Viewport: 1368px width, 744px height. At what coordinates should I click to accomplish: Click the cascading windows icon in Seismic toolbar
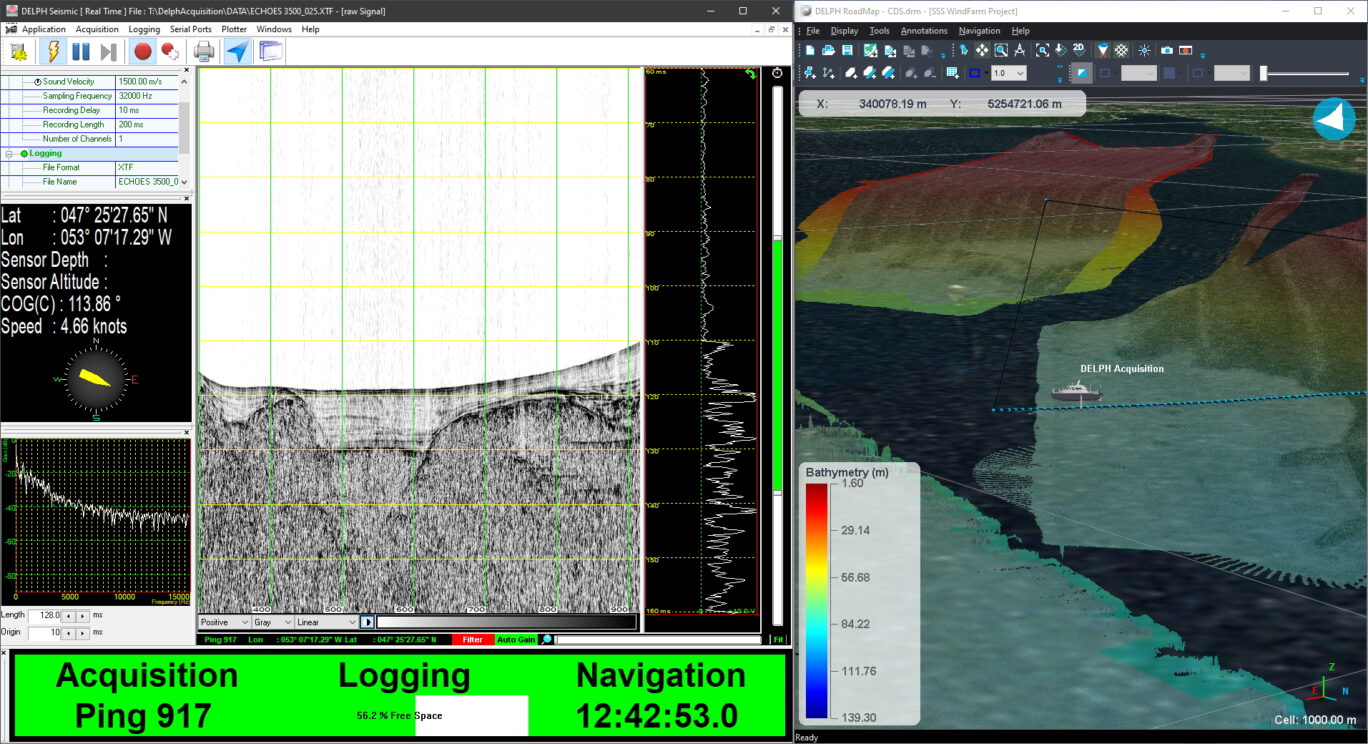271,52
